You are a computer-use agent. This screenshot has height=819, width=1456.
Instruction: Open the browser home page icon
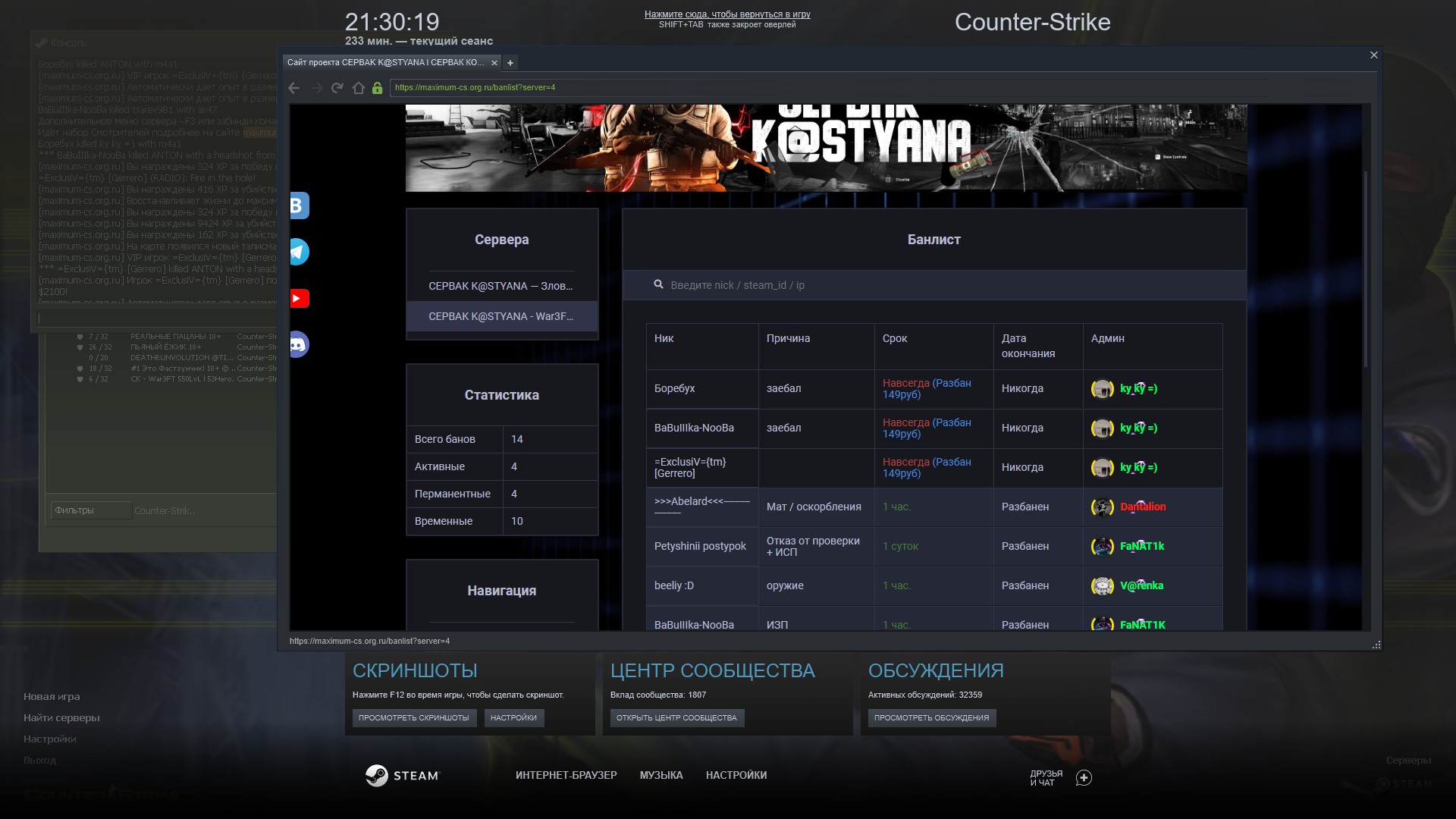click(x=359, y=88)
